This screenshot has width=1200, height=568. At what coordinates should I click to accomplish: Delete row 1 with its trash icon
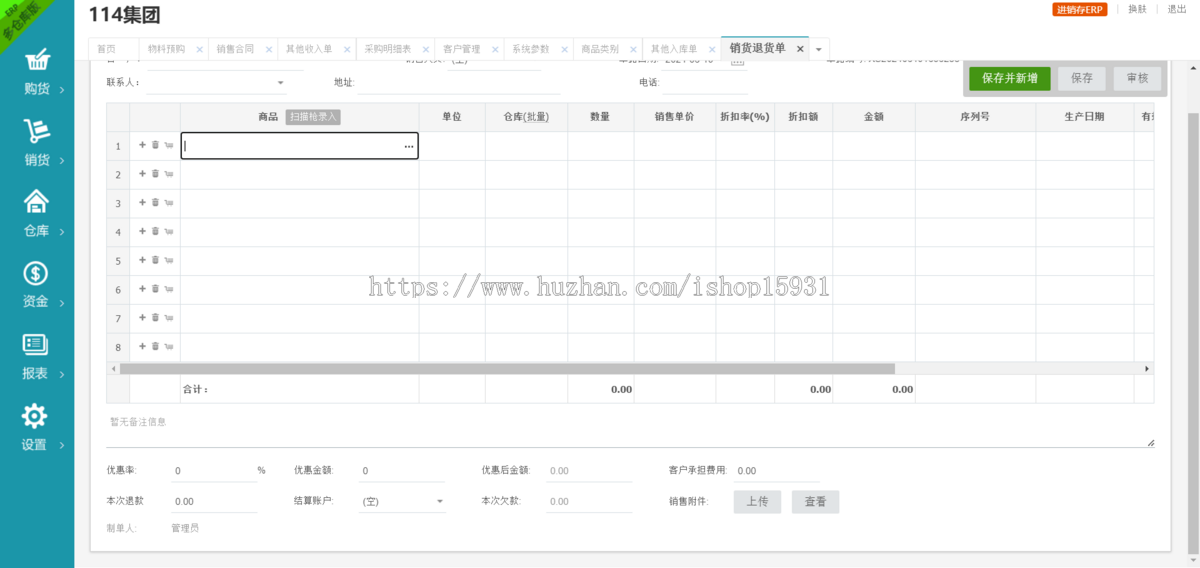(155, 145)
